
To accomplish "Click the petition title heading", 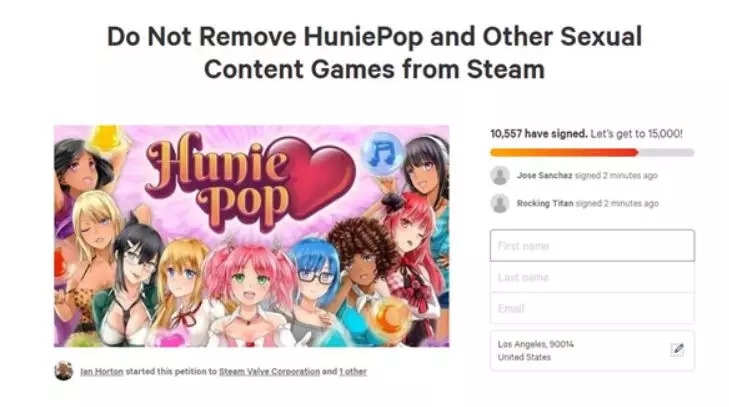I will click(x=374, y=53).
